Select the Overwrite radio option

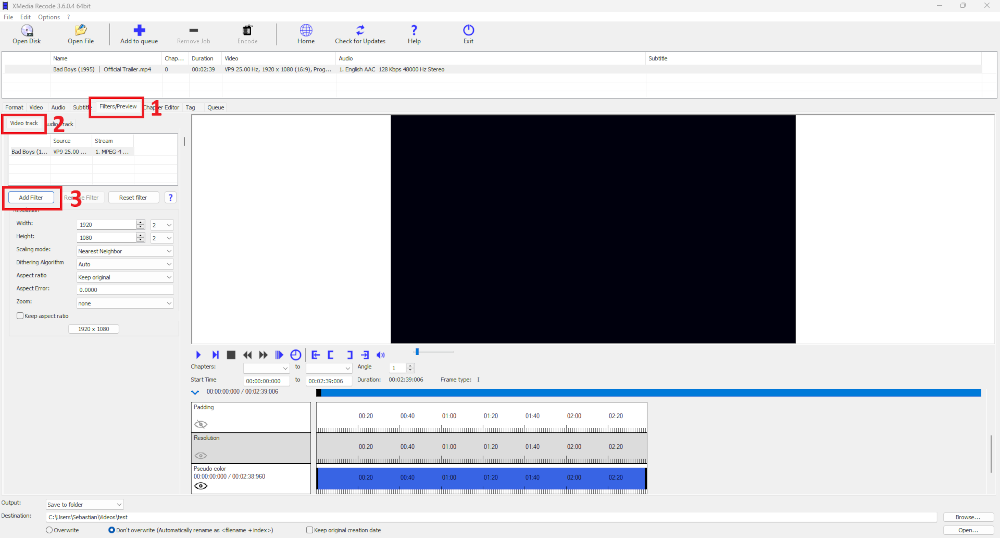pyautogui.click(x=50, y=530)
